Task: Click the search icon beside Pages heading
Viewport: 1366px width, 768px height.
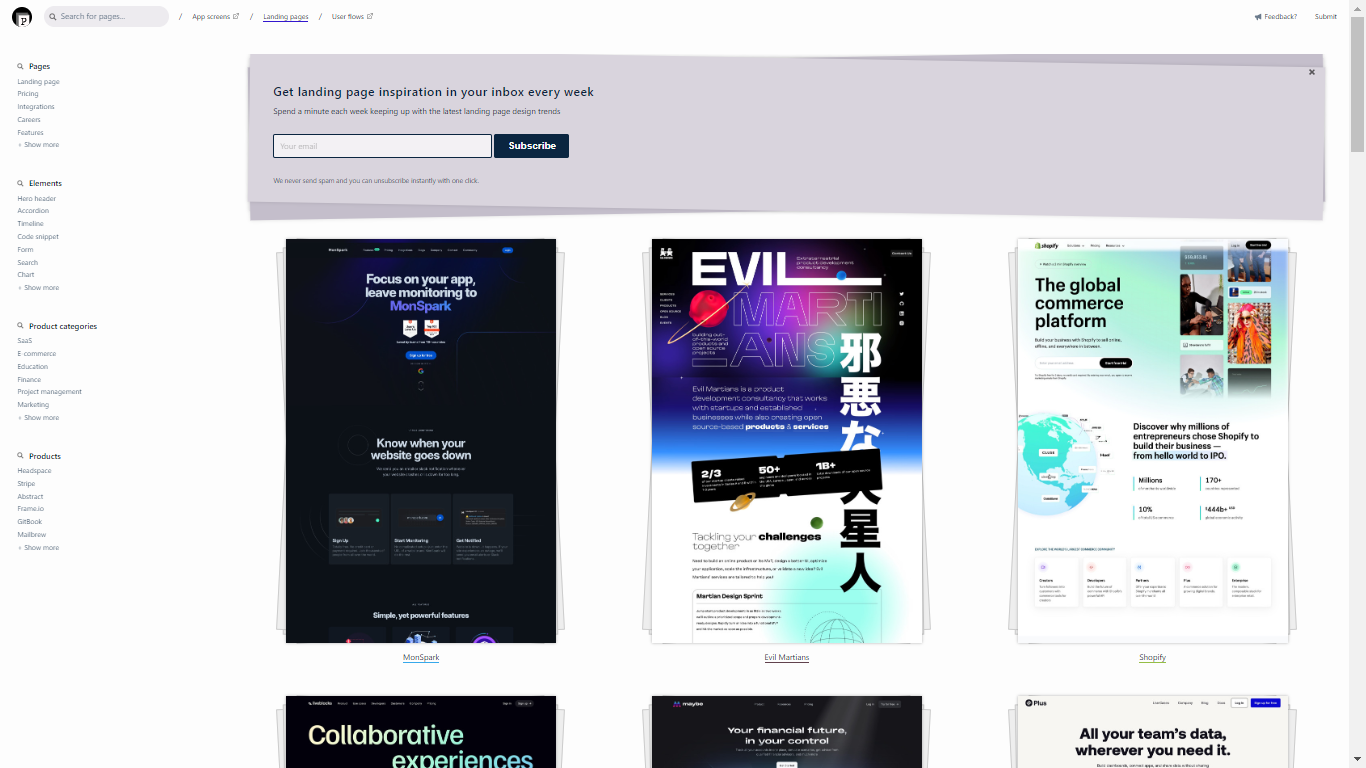Action: (x=20, y=66)
